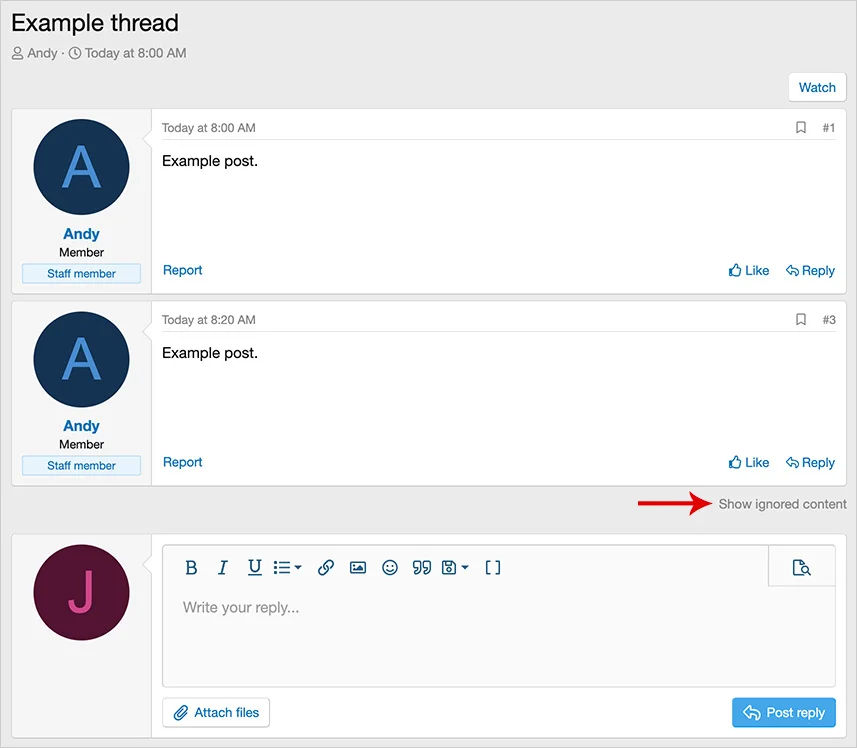
Task: Toggle italic formatting in the reply editor
Action: point(223,567)
